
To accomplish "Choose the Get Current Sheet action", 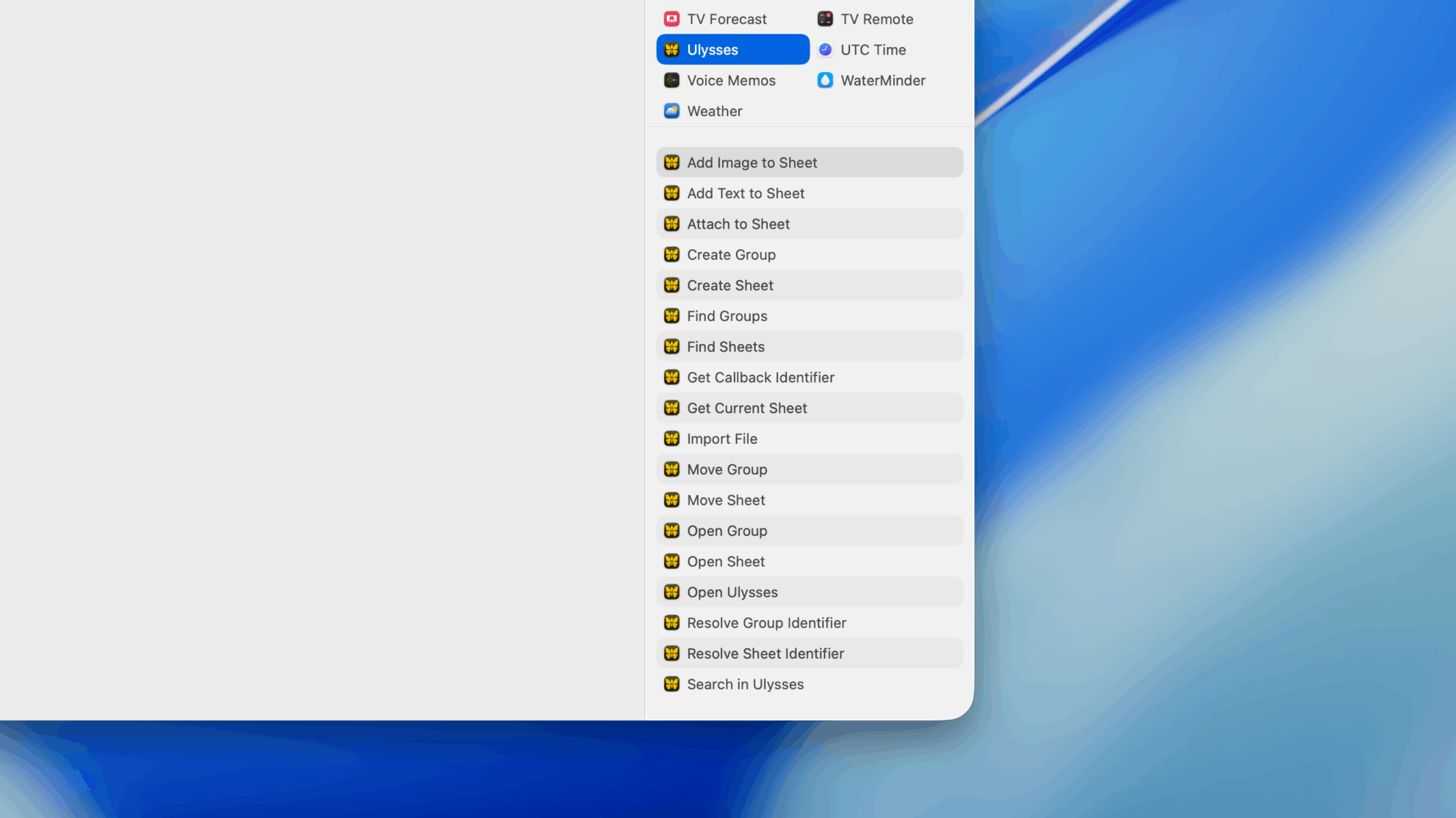I will 746,408.
